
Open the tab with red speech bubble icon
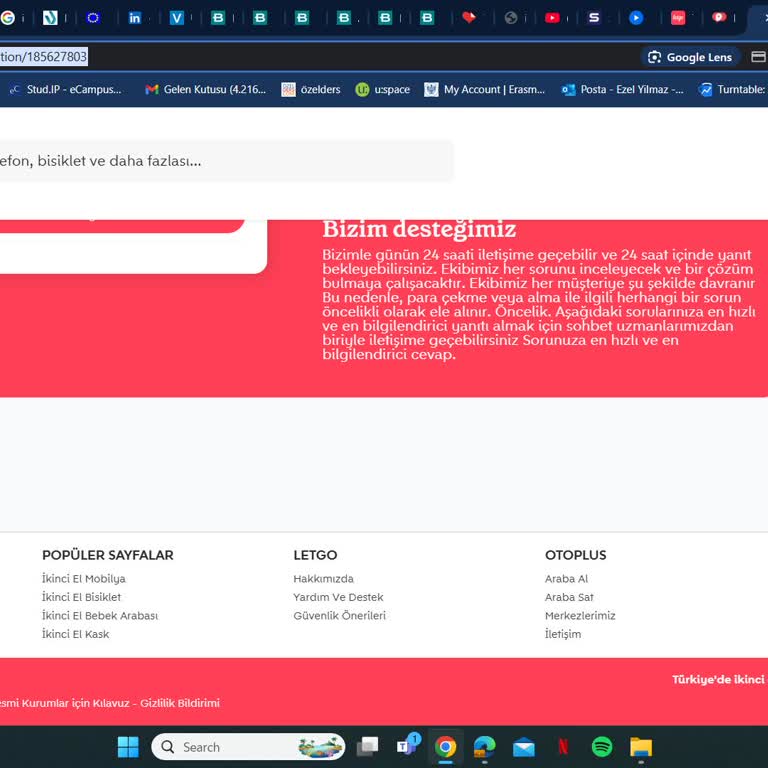point(719,18)
